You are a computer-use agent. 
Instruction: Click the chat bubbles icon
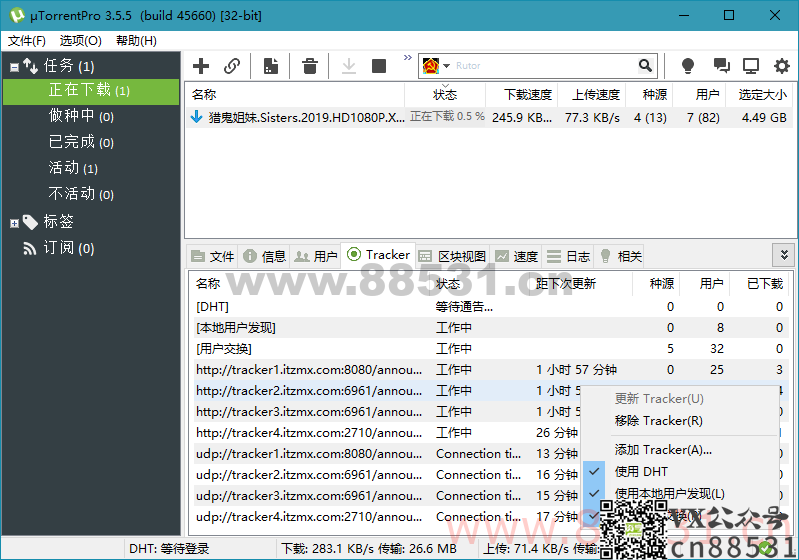(721, 66)
